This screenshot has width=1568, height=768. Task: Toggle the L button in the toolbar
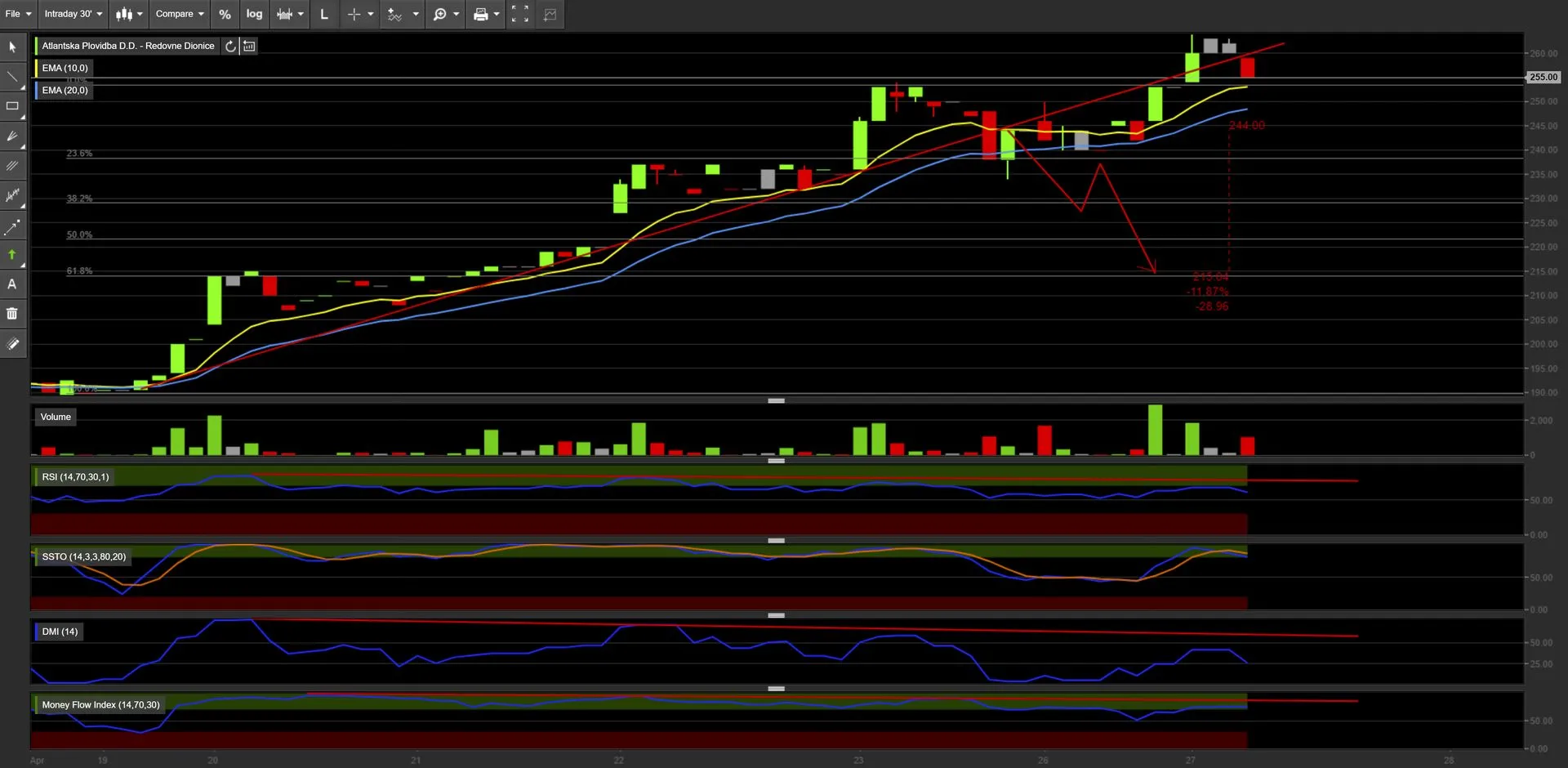324,14
